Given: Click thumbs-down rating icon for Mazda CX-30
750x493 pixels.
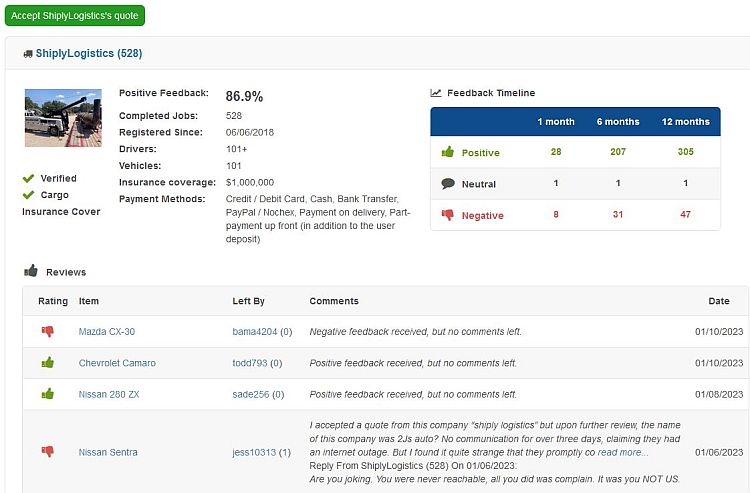Looking at the screenshot, I should [x=47, y=331].
